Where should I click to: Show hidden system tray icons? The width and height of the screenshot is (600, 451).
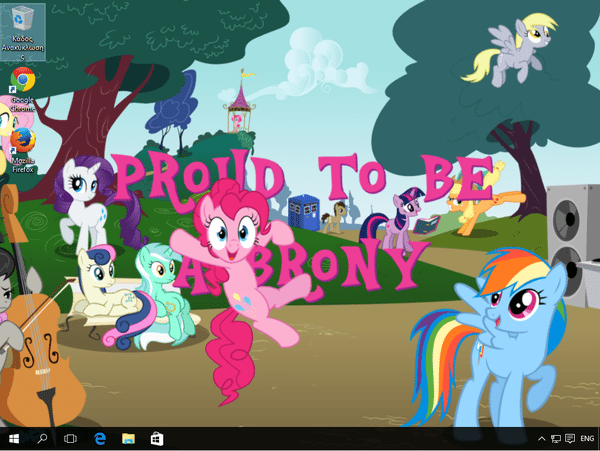click(x=542, y=439)
